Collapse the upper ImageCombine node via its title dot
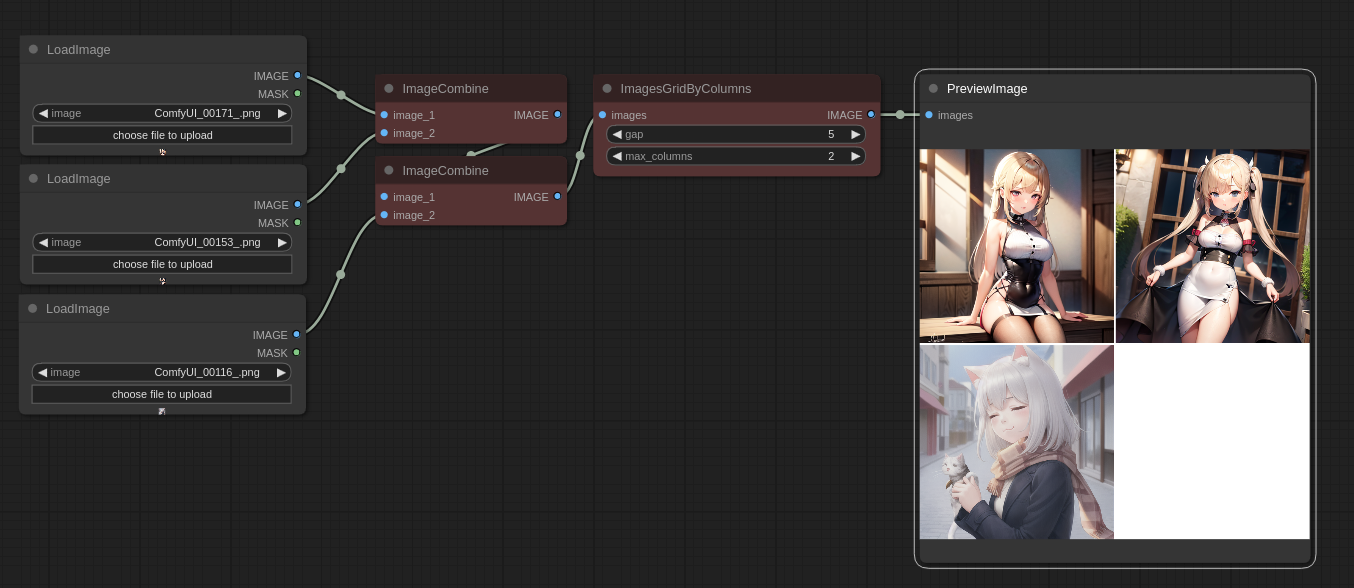 click(x=389, y=88)
